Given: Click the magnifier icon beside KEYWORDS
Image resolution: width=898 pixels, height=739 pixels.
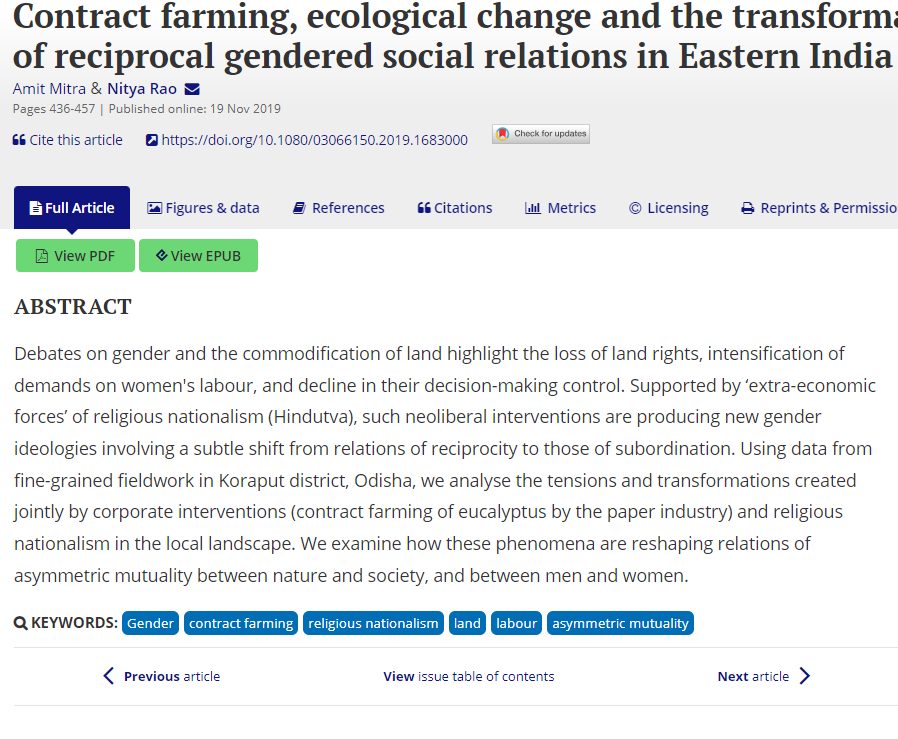Looking at the screenshot, I should [x=21, y=624].
